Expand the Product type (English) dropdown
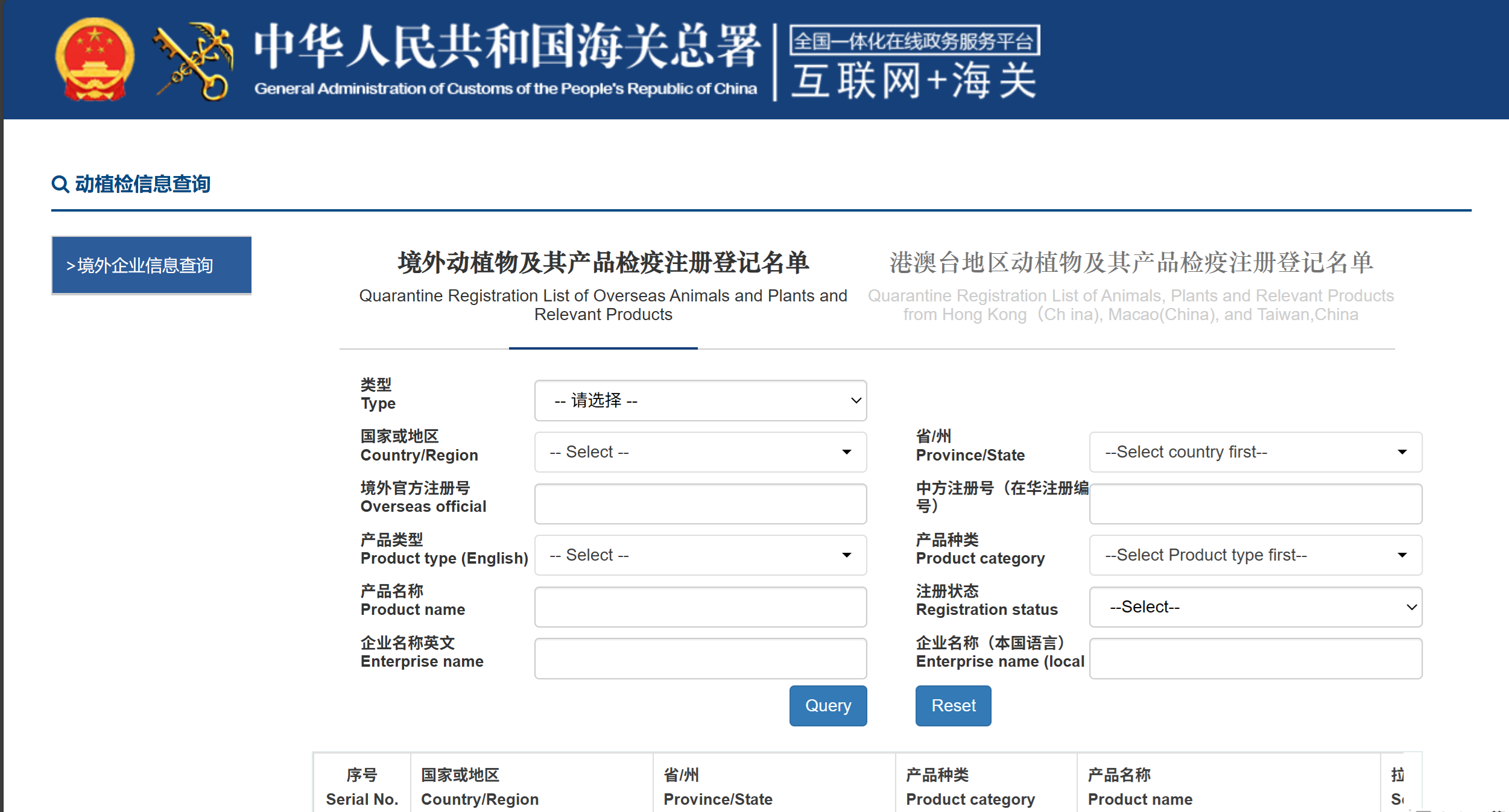Image resolution: width=1509 pixels, height=812 pixels. (700, 555)
